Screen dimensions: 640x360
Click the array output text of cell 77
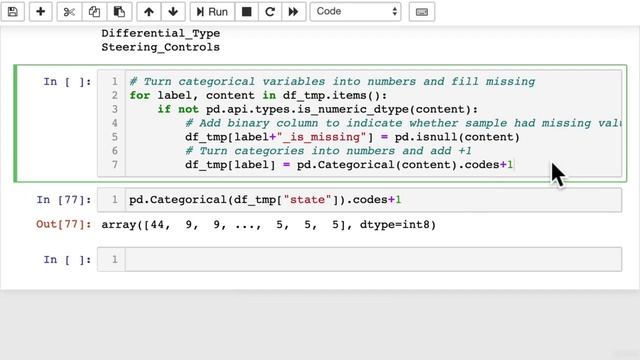(269, 224)
